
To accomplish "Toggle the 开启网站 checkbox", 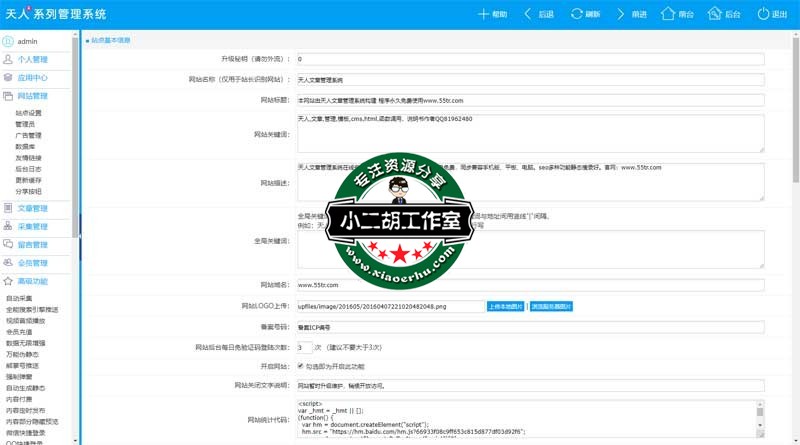I will pos(302,366).
